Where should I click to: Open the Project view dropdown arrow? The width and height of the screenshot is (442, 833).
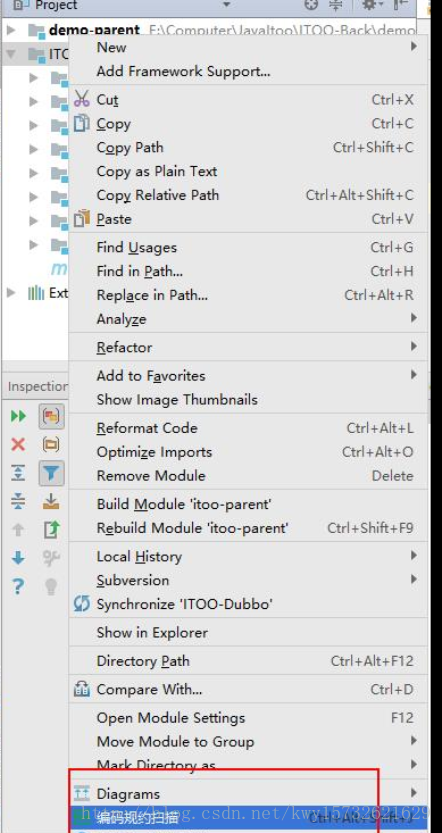[227, 5]
